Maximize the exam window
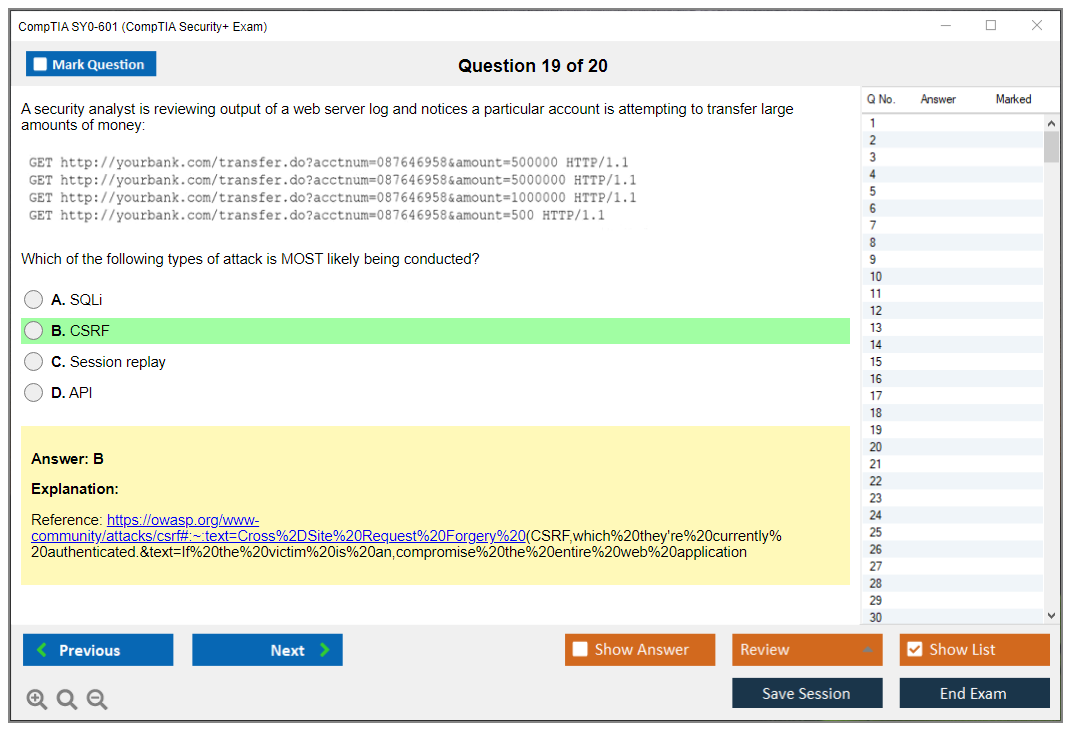Screen dimensions: 1075x735 [991, 26]
